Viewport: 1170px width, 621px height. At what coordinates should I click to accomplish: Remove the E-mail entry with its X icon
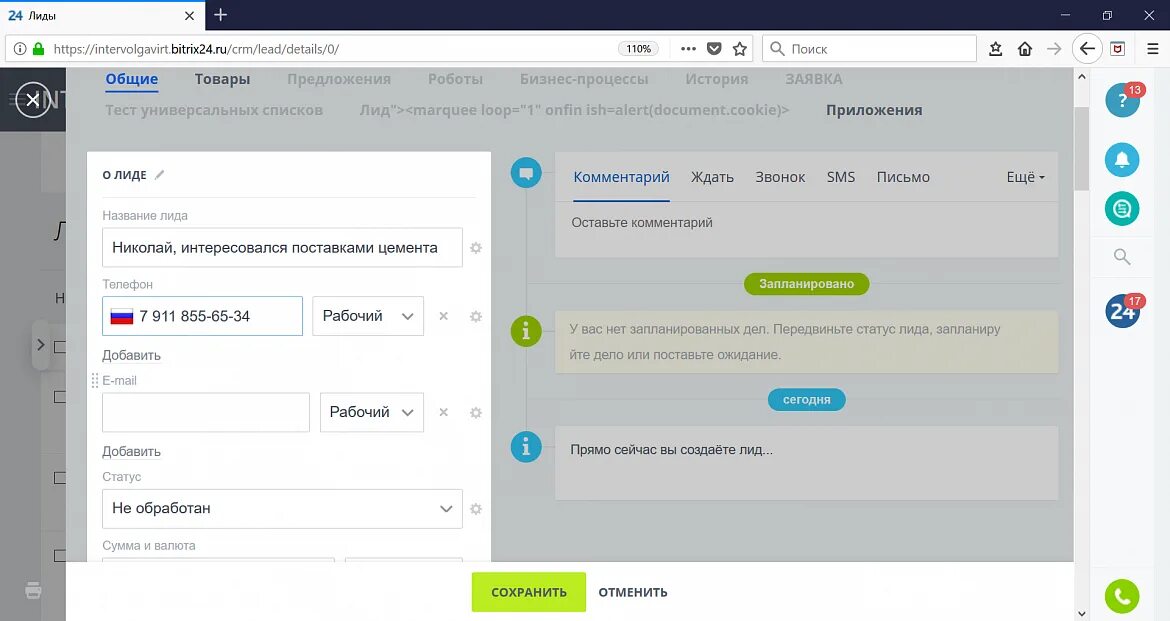[443, 413]
